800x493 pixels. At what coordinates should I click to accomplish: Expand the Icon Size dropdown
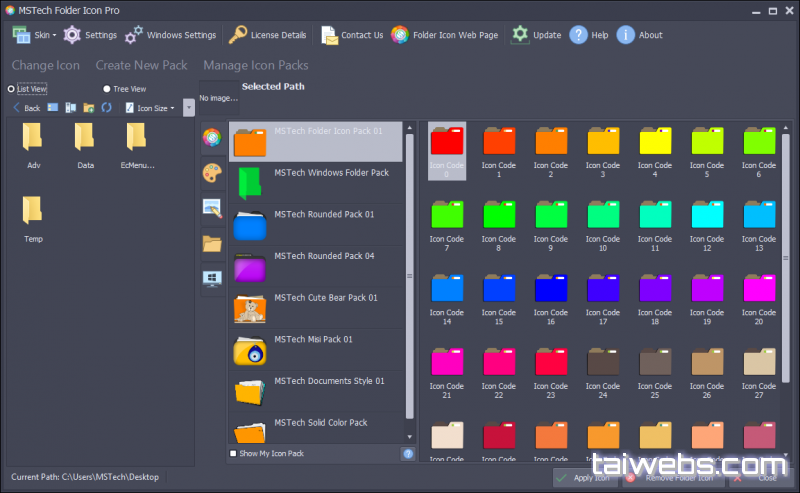(150, 107)
